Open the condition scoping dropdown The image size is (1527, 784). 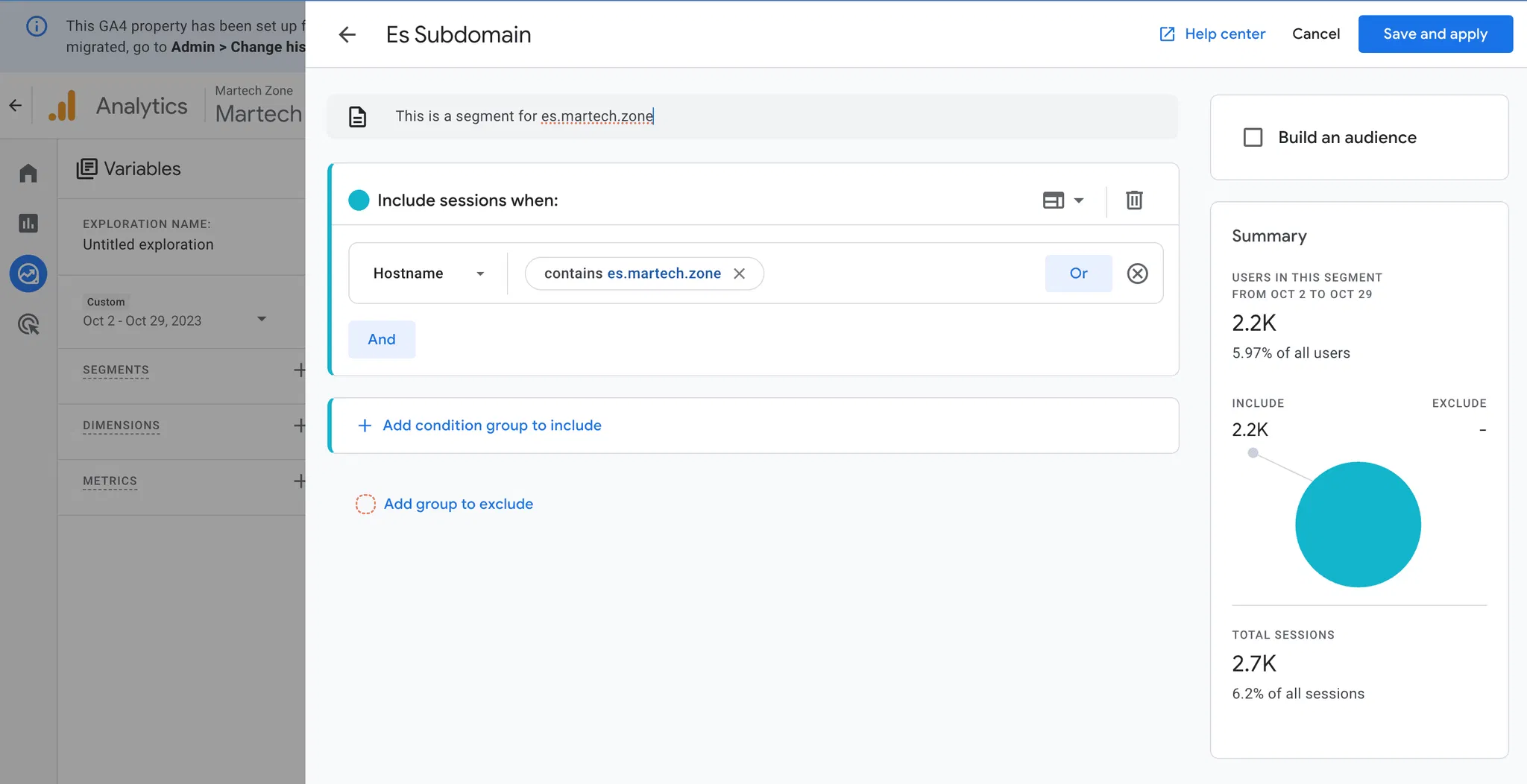(1063, 200)
